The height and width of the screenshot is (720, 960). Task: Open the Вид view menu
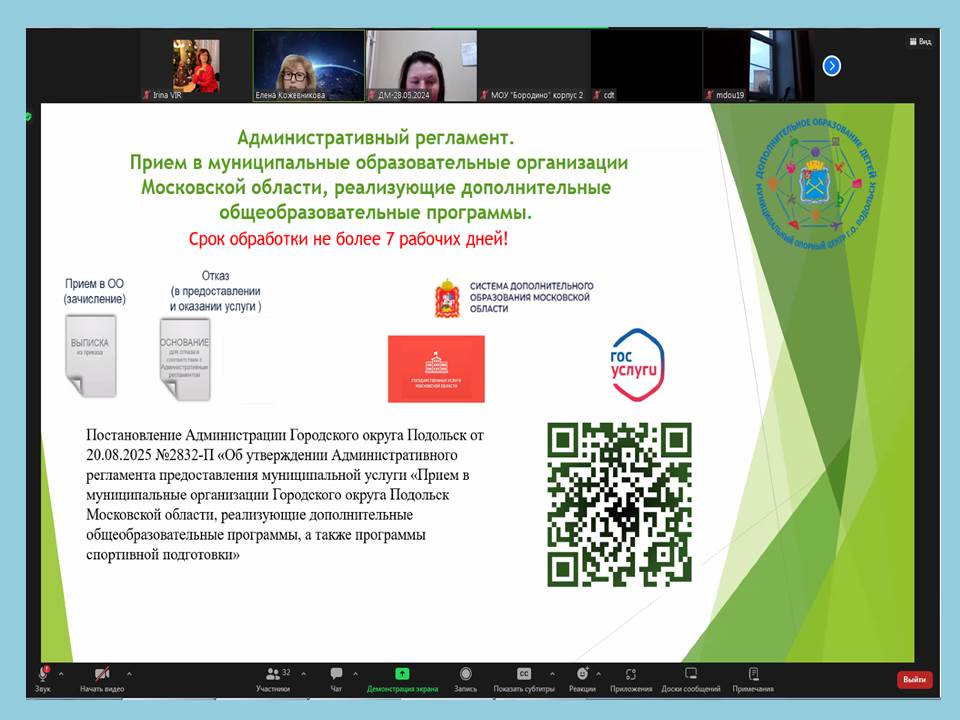[x=920, y=41]
